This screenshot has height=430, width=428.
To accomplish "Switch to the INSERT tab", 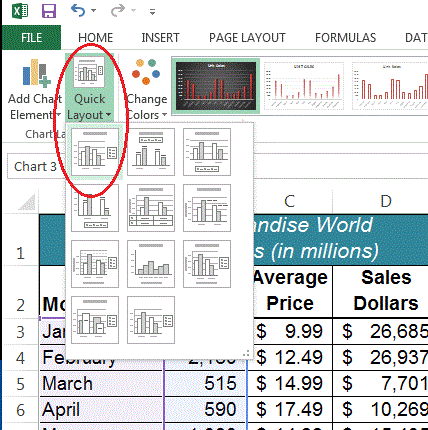I will point(161,38).
